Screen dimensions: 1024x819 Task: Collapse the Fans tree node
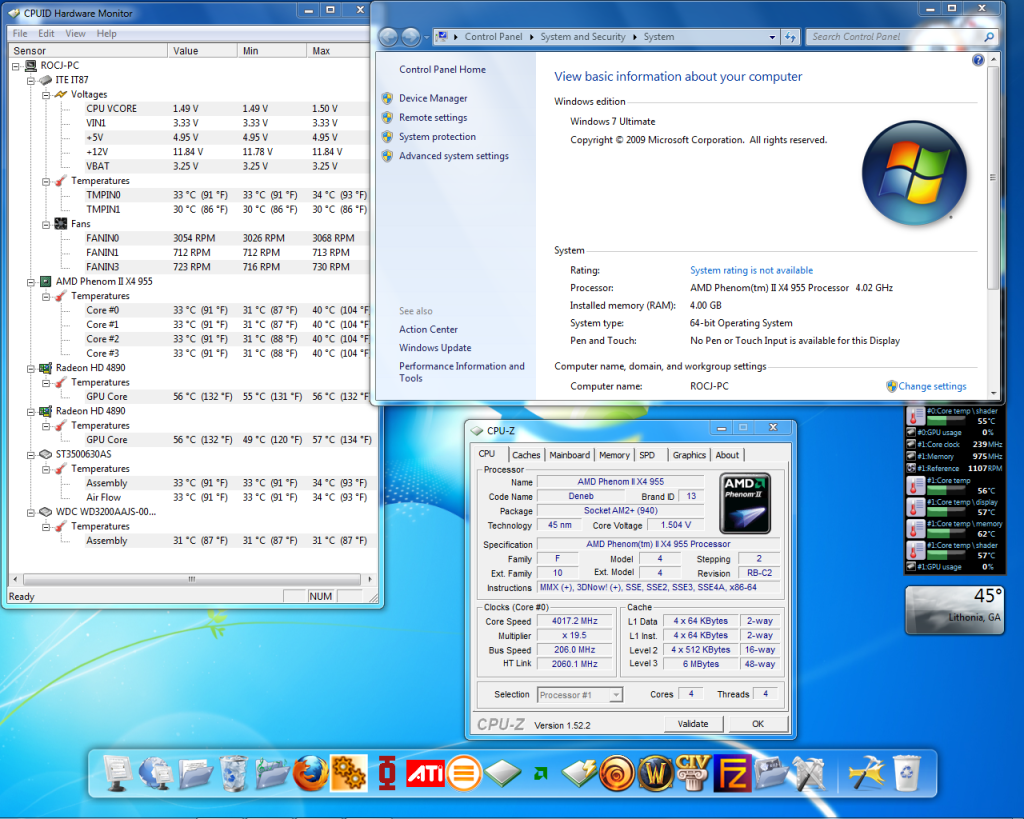46,224
